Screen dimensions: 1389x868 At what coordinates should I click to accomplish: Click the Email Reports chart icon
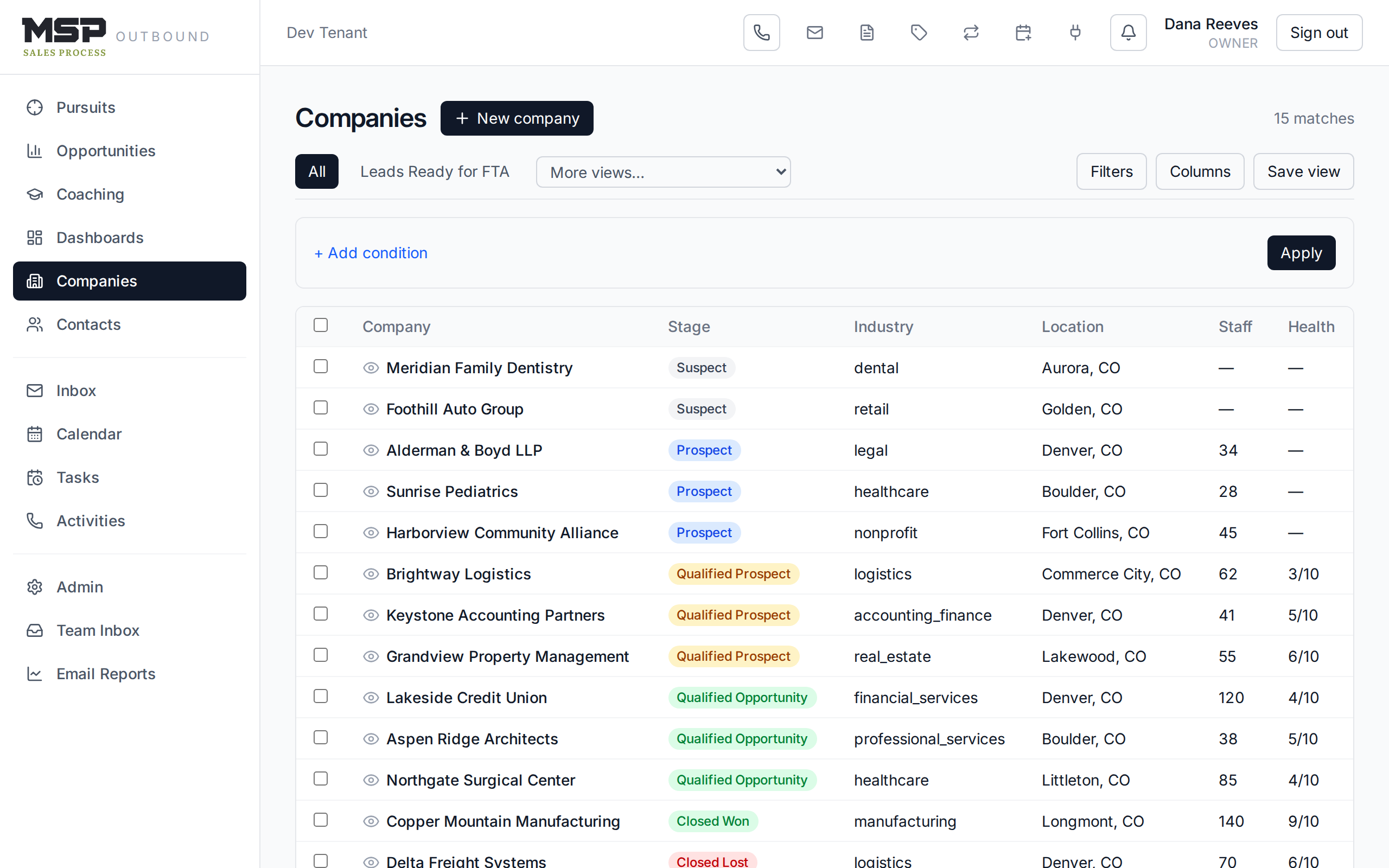click(35, 674)
